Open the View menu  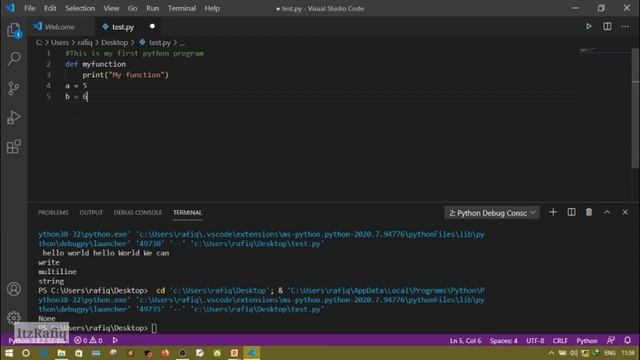click(x=111, y=8)
